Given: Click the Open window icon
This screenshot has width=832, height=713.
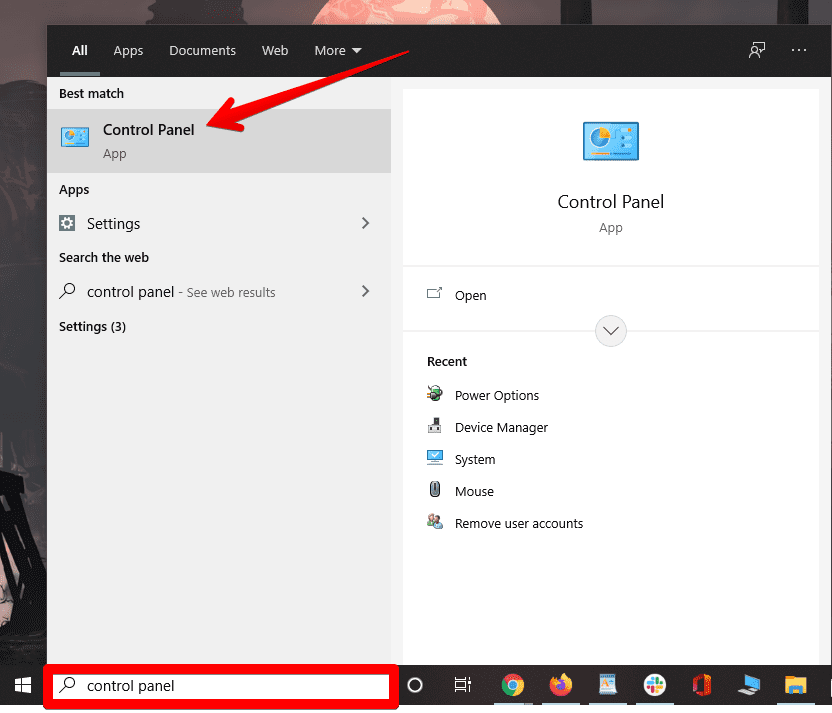Looking at the screenshot, I should click(435, 293).
